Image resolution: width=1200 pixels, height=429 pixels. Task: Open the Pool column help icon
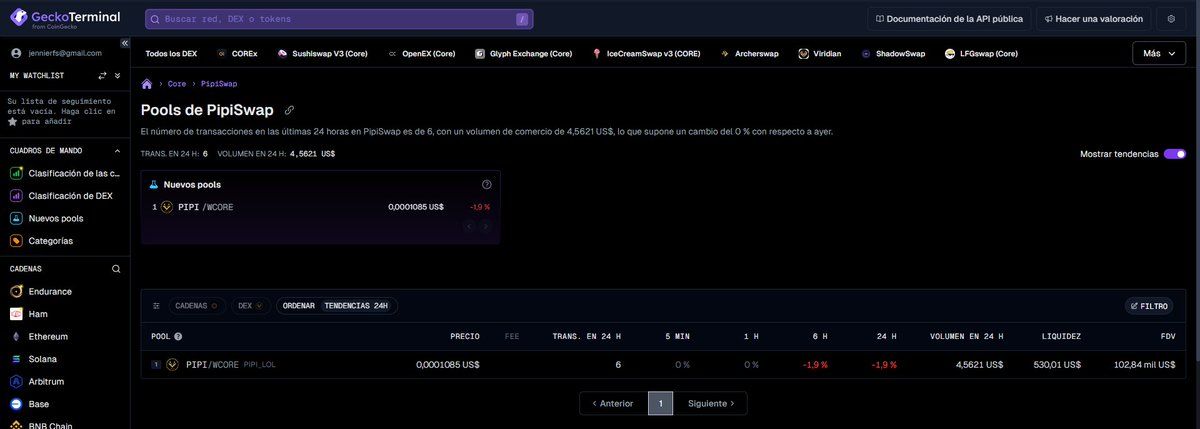point(178,337)
